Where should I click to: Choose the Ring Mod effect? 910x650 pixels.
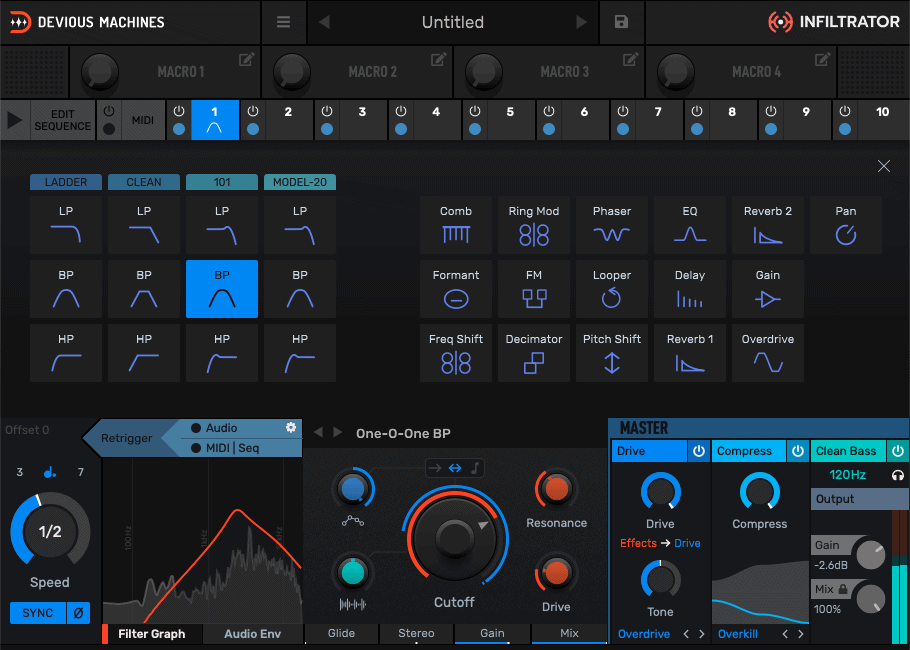(x=533, y=225)
